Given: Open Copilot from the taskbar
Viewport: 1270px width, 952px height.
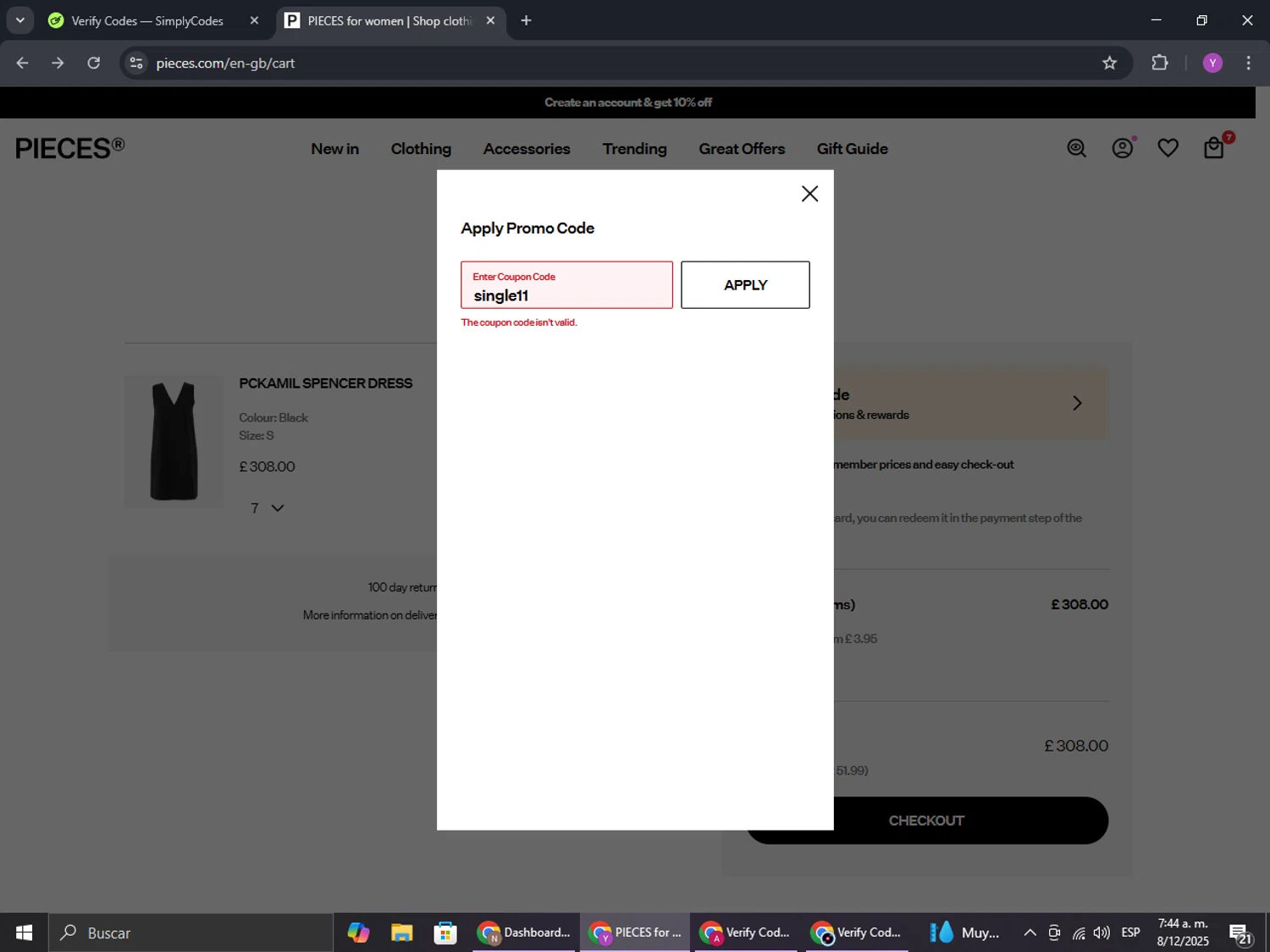Looking at the screenshot, I should [x=358, y=933].
